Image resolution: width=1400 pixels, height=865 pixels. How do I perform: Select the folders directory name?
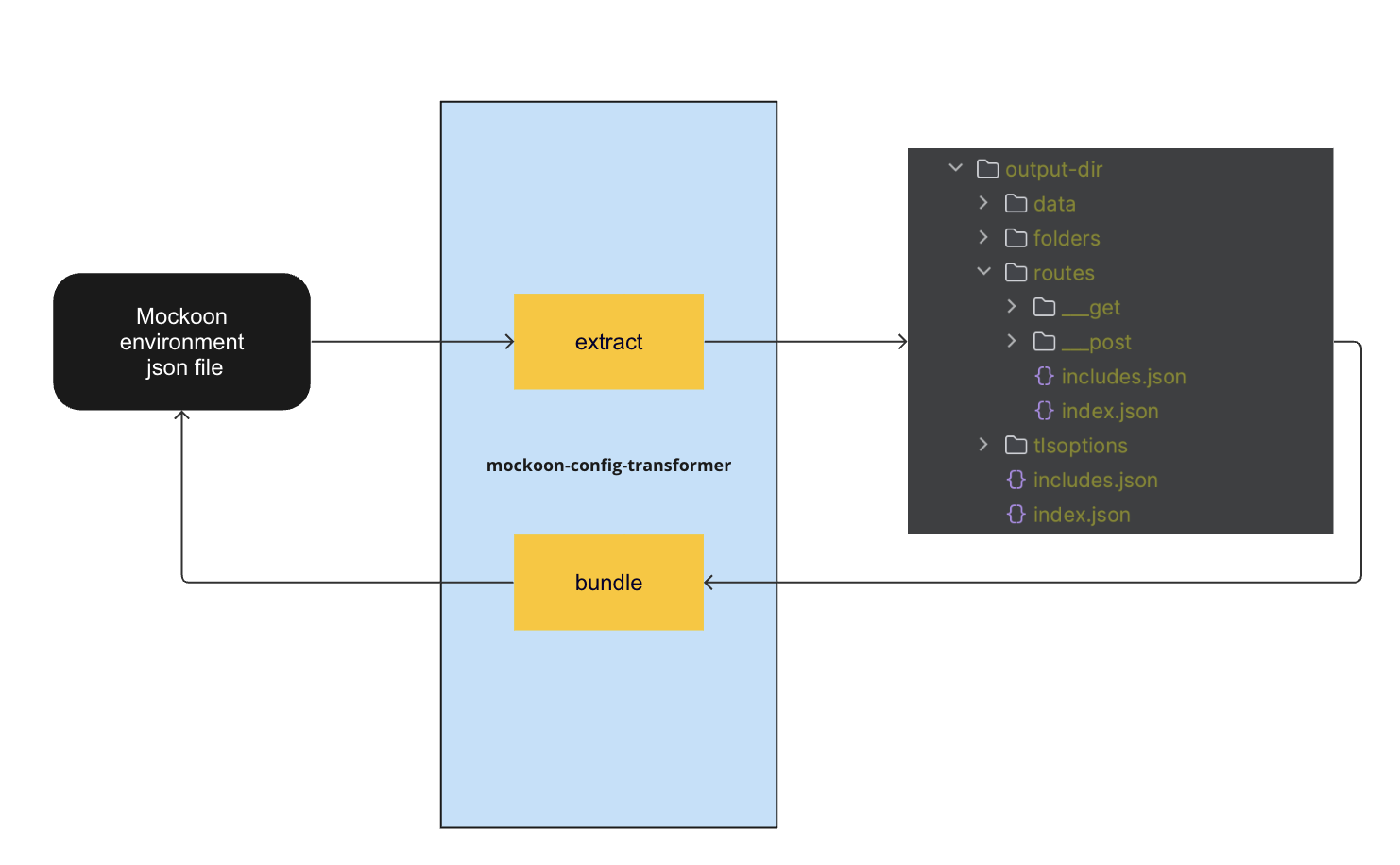coord(1067,239)
